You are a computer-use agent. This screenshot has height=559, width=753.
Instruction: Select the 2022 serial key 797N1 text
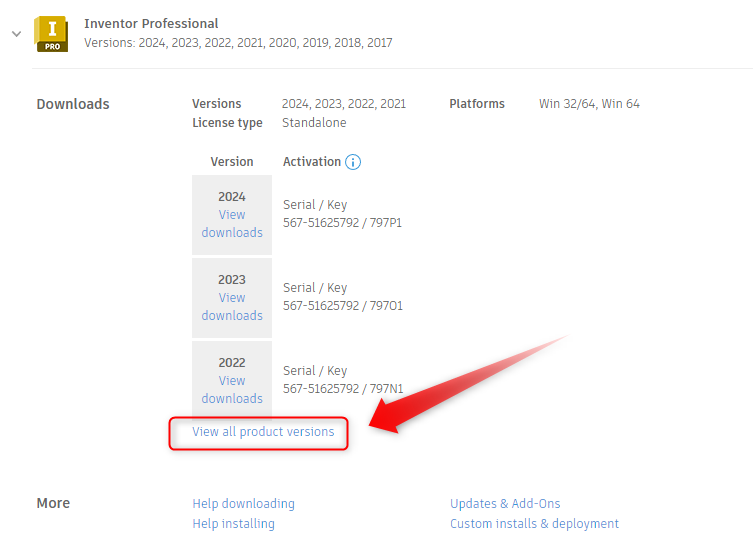[x=343, y=389]
